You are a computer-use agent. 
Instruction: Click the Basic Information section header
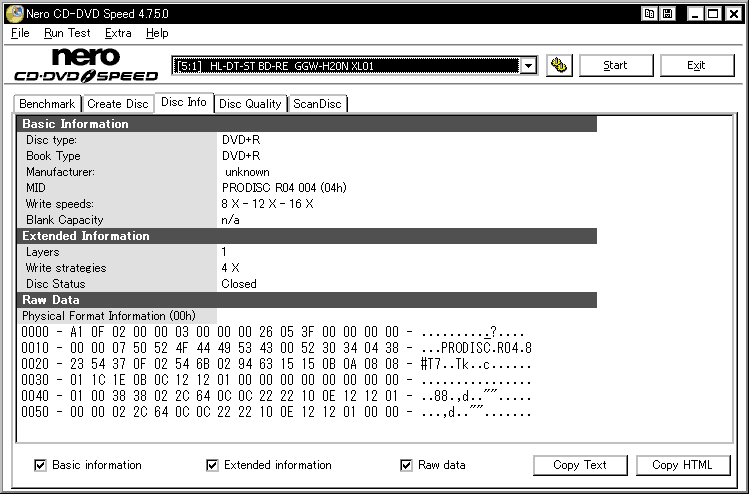tap(307, 124)
